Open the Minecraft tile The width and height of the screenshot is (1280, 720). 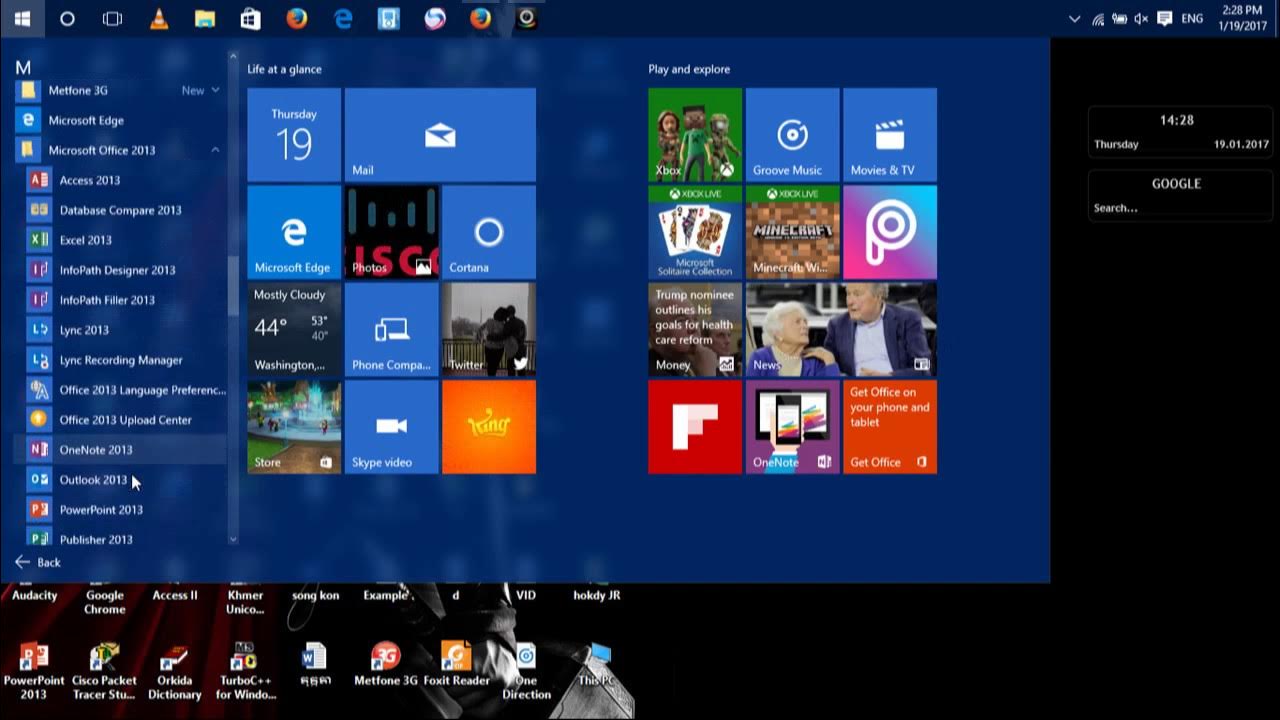pyautogui.click(x=792, y=232)
